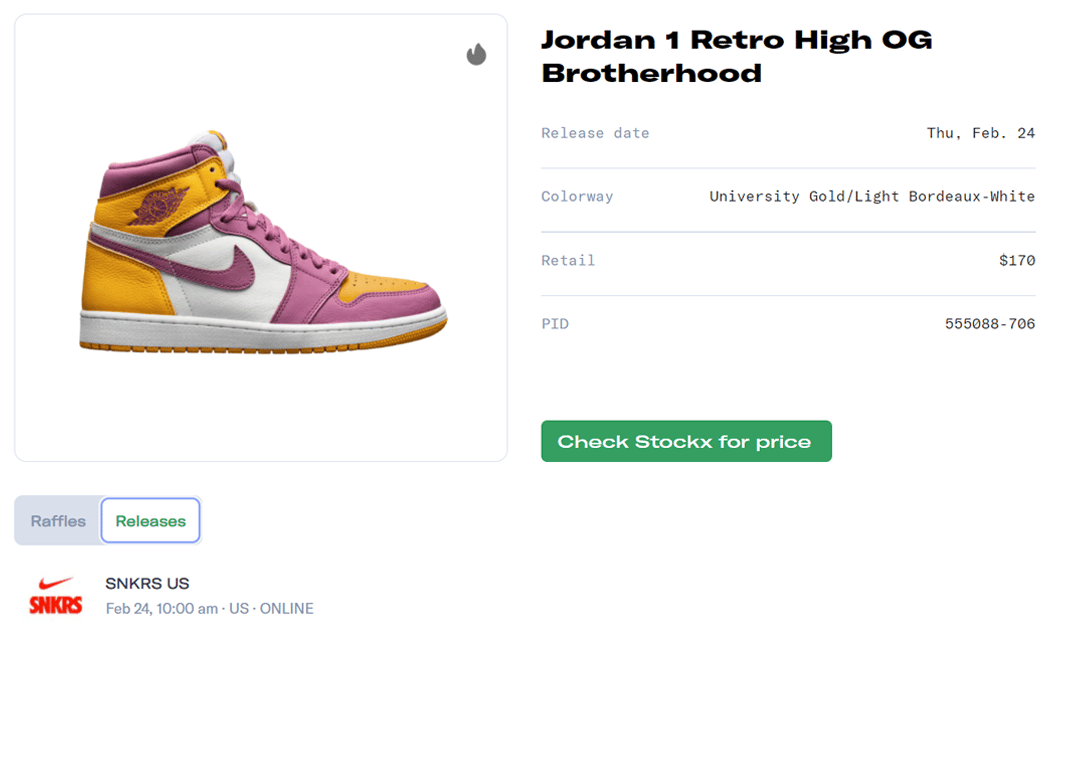The width and height of the screenshot is (1080, 760).
Task: Select the Releases tab
Action: (150, 521)
